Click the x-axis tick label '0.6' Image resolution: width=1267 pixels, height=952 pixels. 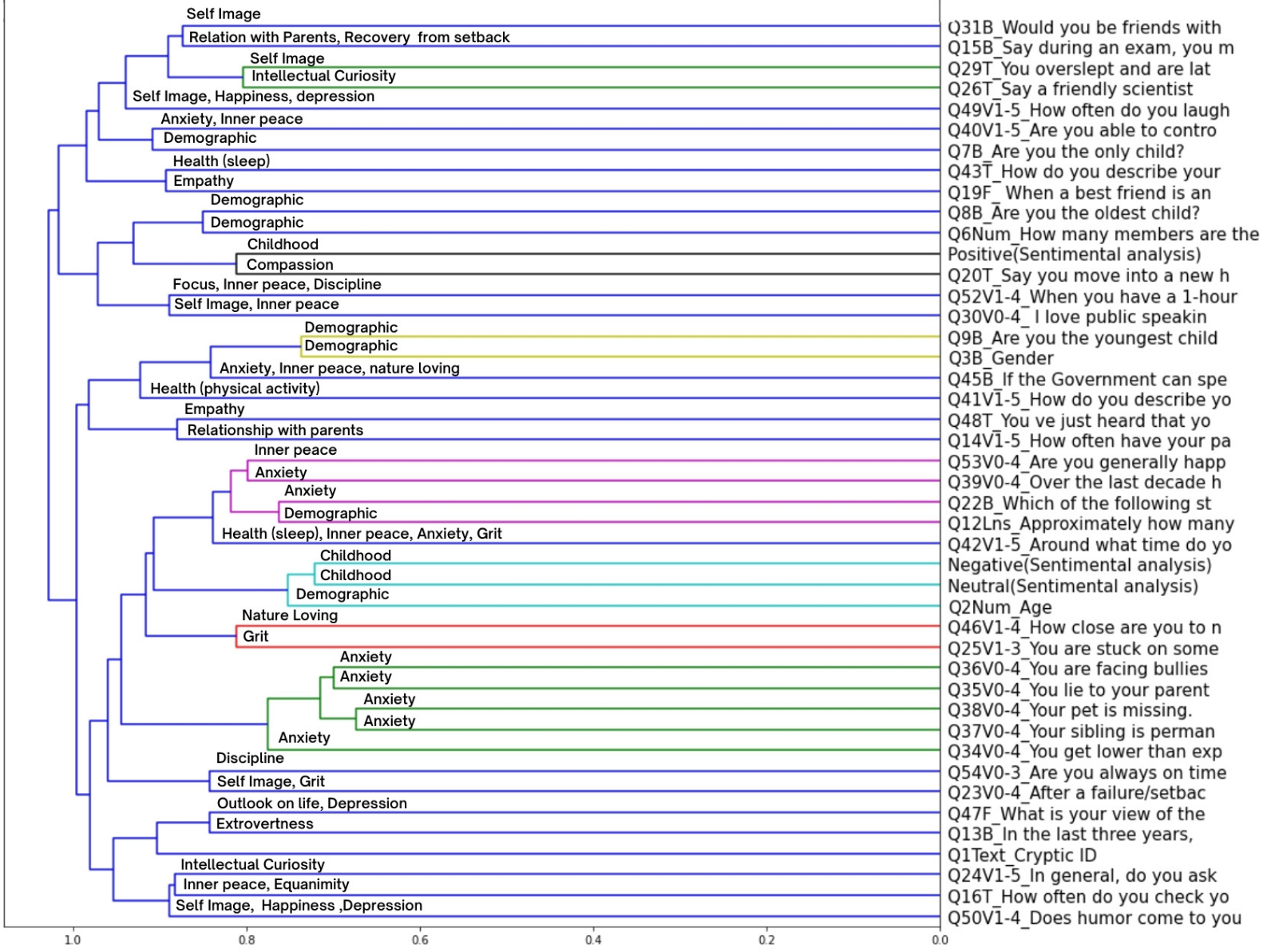pyautogui.click(x=420, y=941)
